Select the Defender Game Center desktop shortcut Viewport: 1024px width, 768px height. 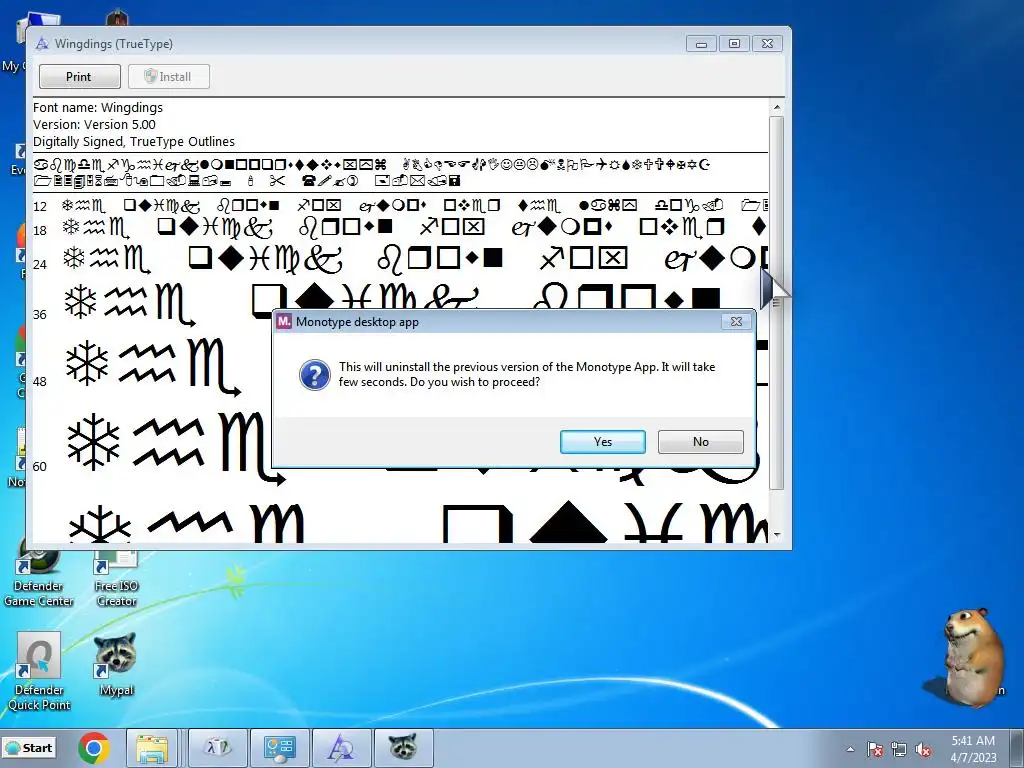coord(39,578)
